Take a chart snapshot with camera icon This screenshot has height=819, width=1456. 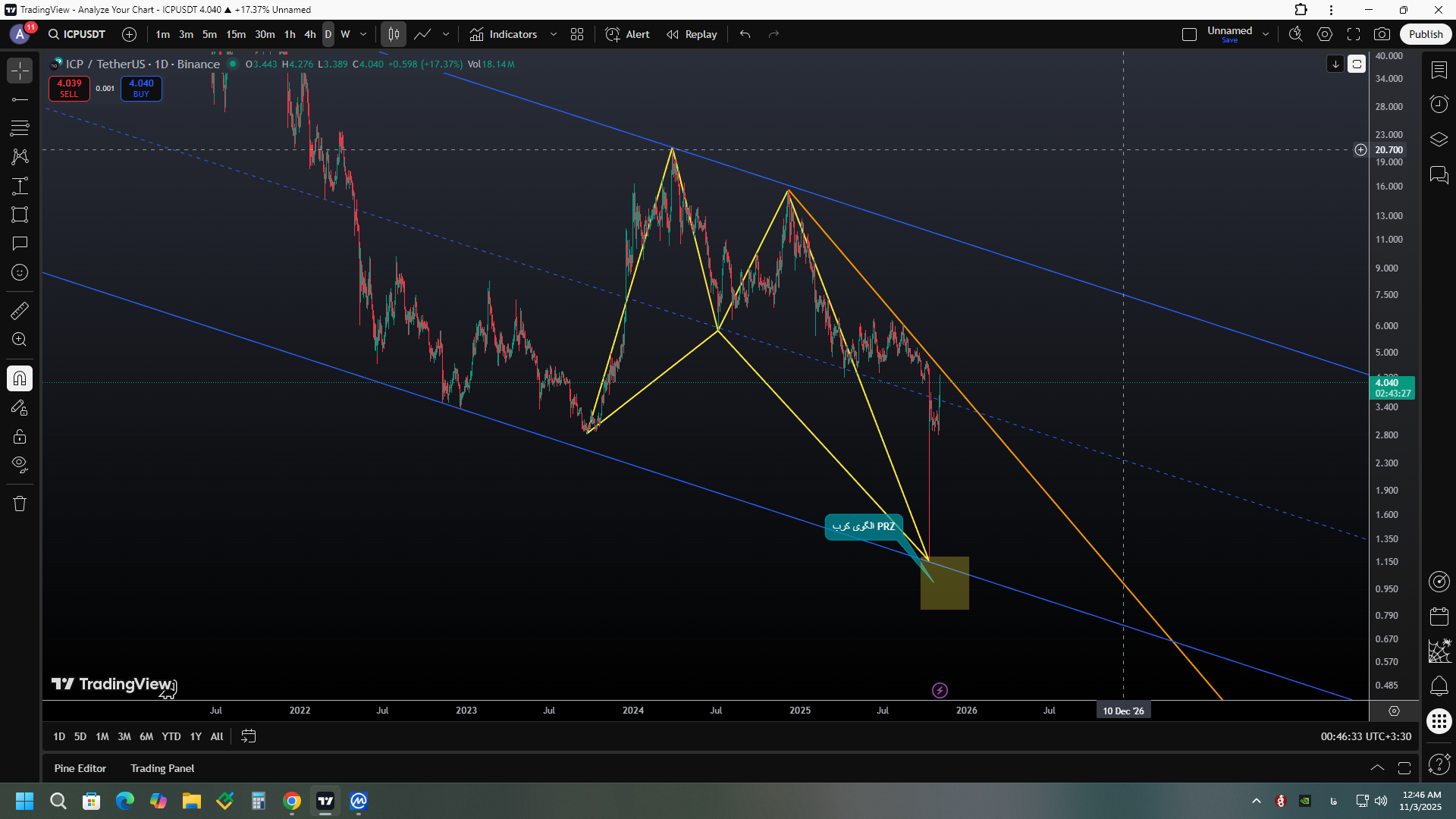click(x=1382, y=34)
